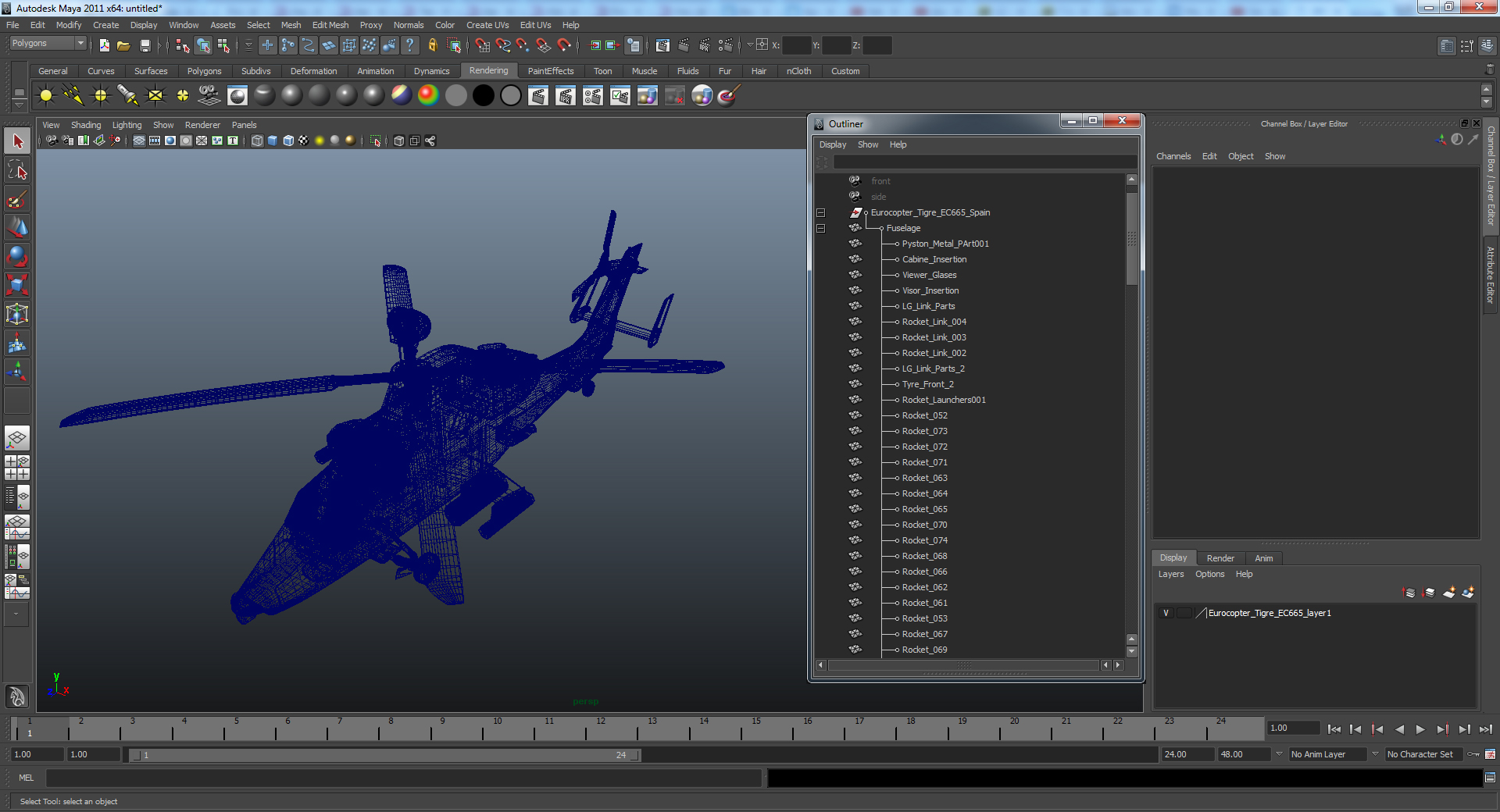Save the scene with the disk icon
This screenshot has height=812, width=1500.
tap(145, 45)
